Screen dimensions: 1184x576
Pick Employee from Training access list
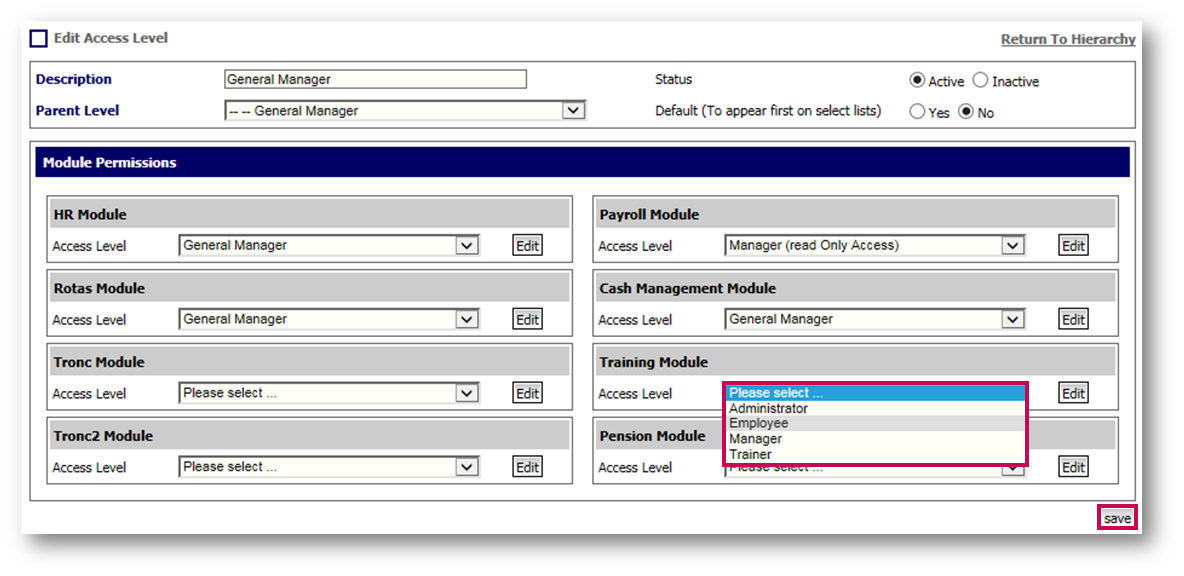tap(759, 423)
